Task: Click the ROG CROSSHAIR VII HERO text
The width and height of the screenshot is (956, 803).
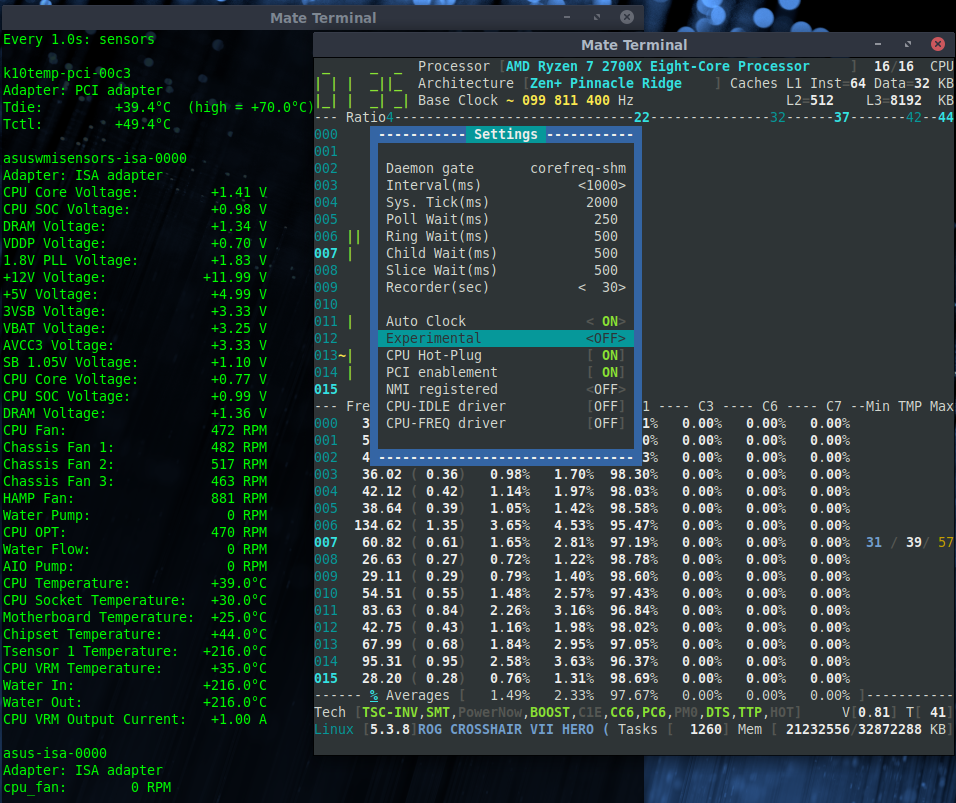Action: click(x=505, y=729)
